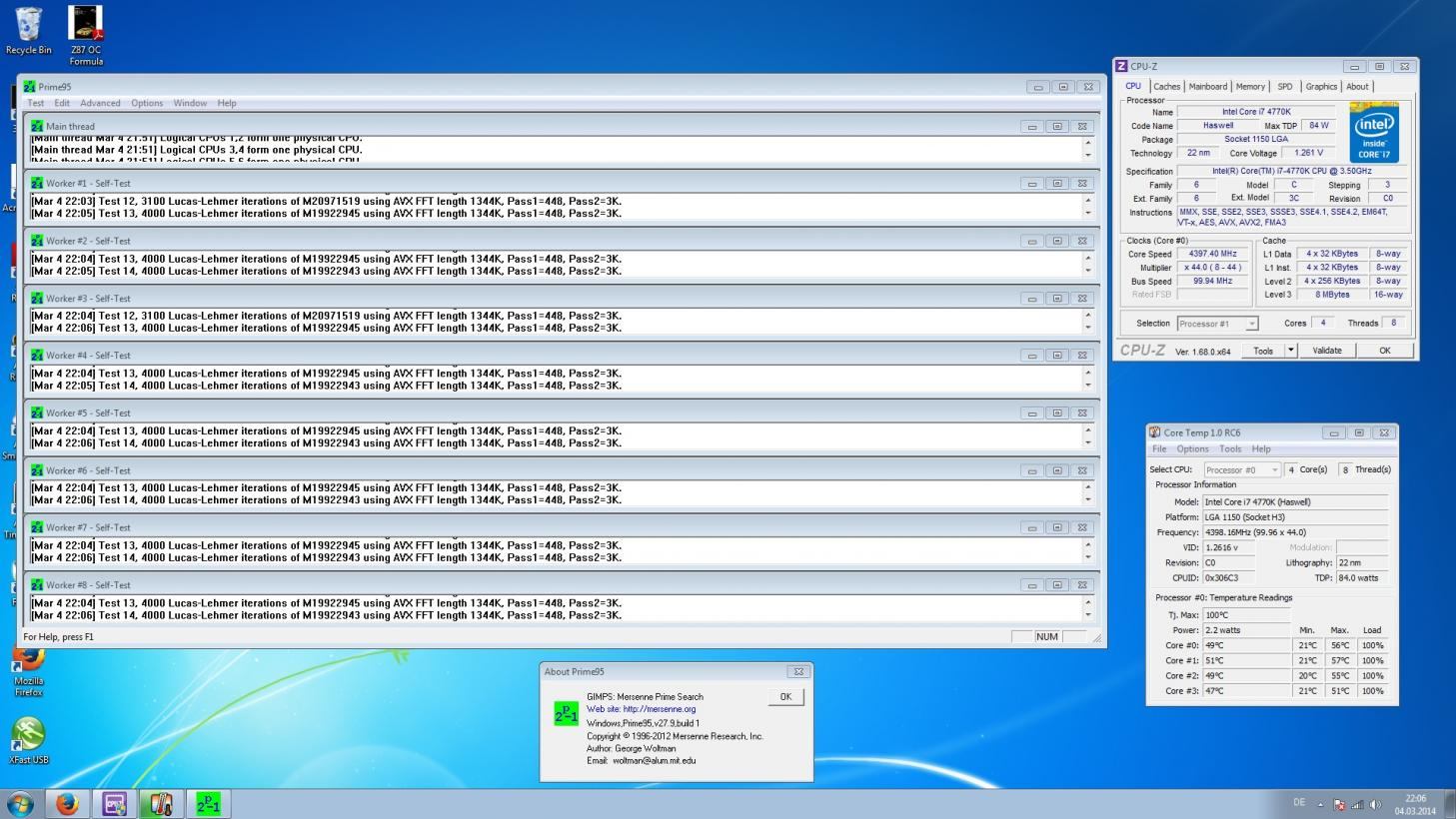Click the NUM indicator in Prime95 status bar
This screenshot has height=819, width=1456.
coord(1046,636)
